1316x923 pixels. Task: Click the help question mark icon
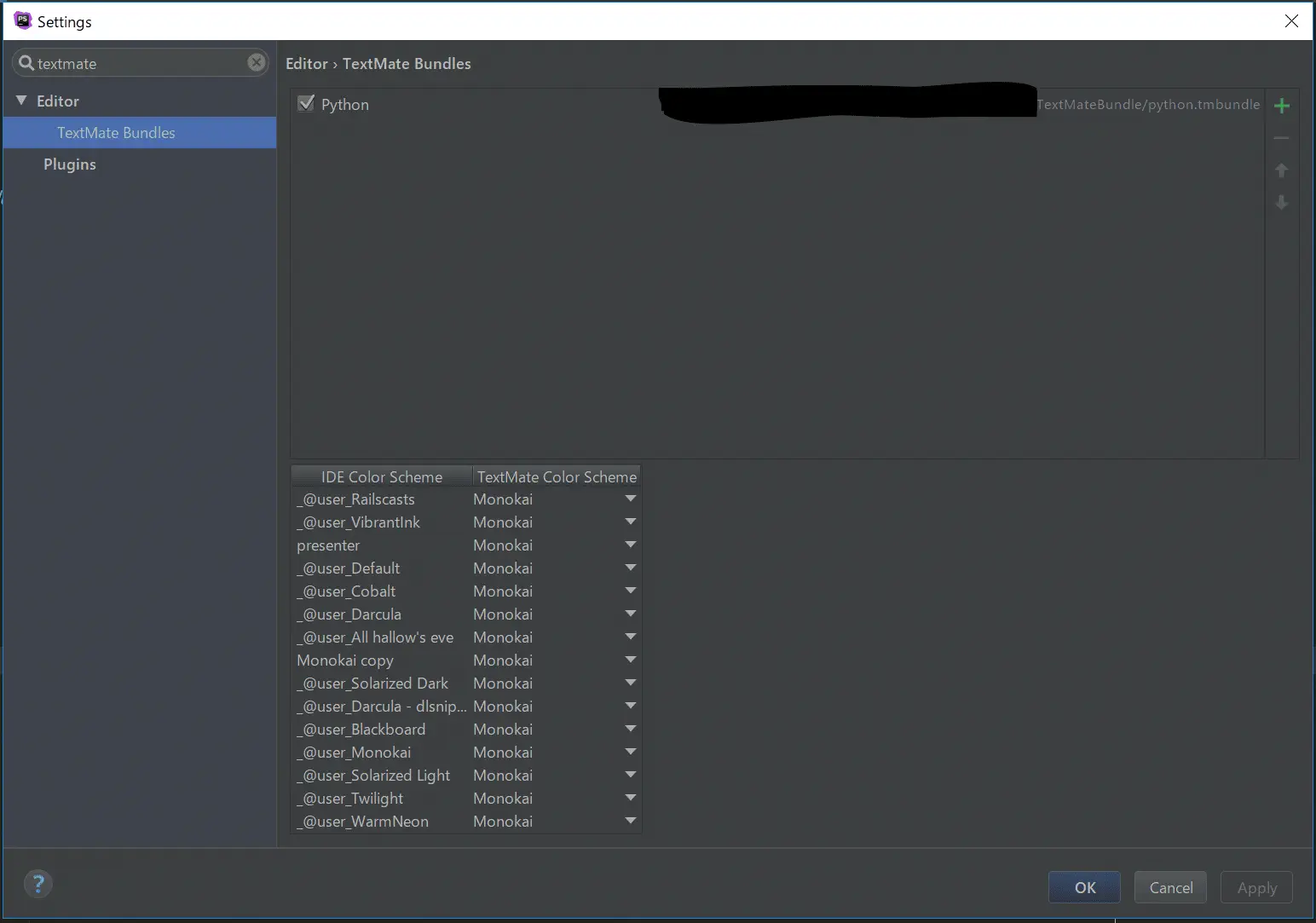pyautogui.click(x=38, y=884)
